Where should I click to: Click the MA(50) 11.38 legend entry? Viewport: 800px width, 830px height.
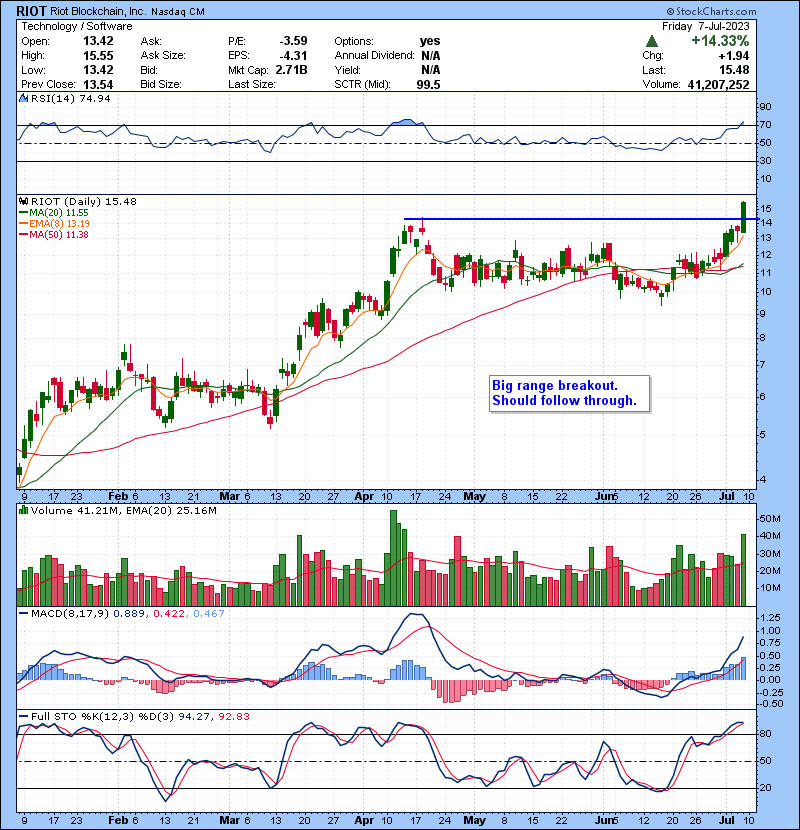[54, 234]
